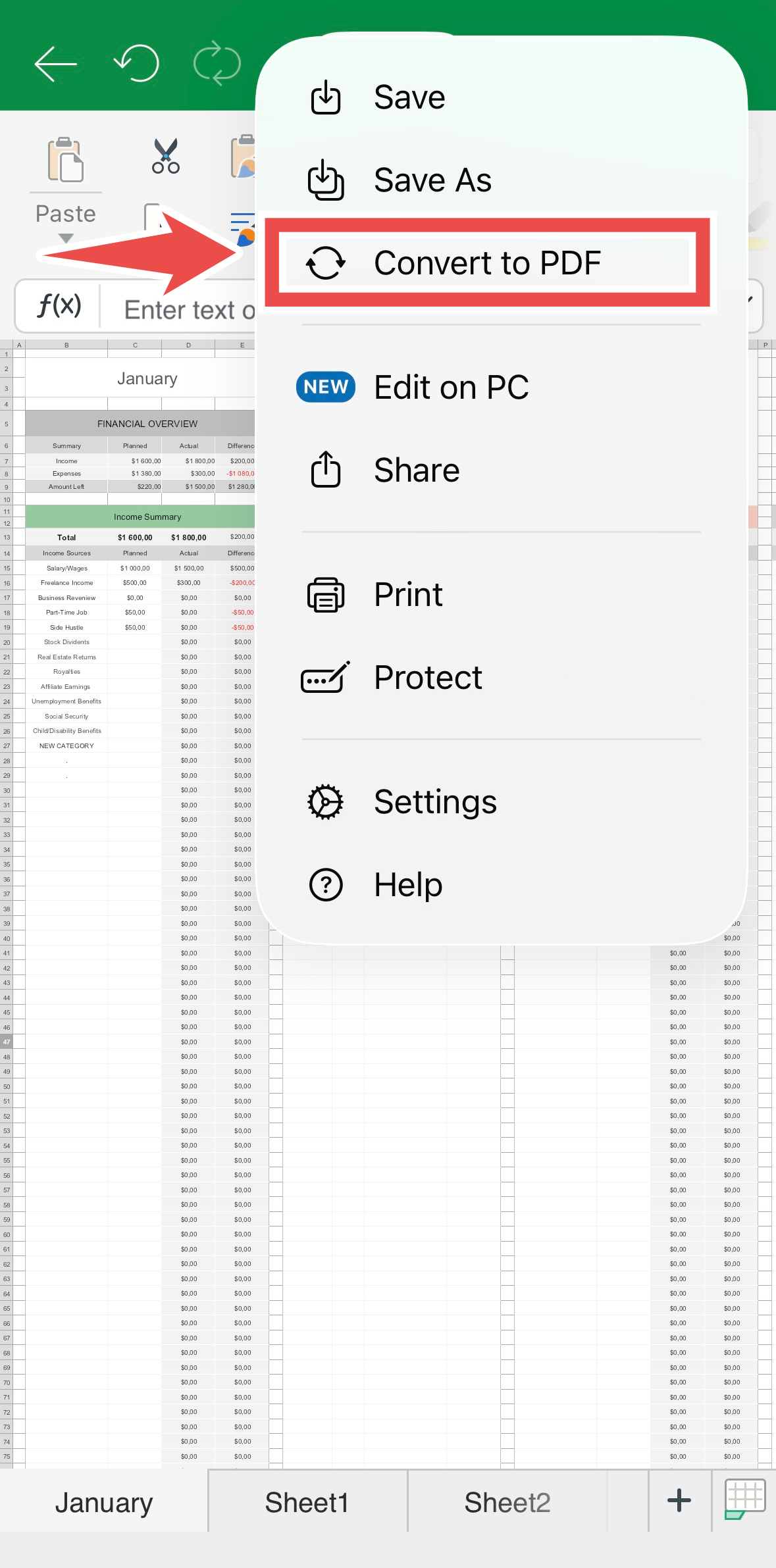Select row header 47
776x1568 pixels.
pyautogui.click(x=7, y=1042)
